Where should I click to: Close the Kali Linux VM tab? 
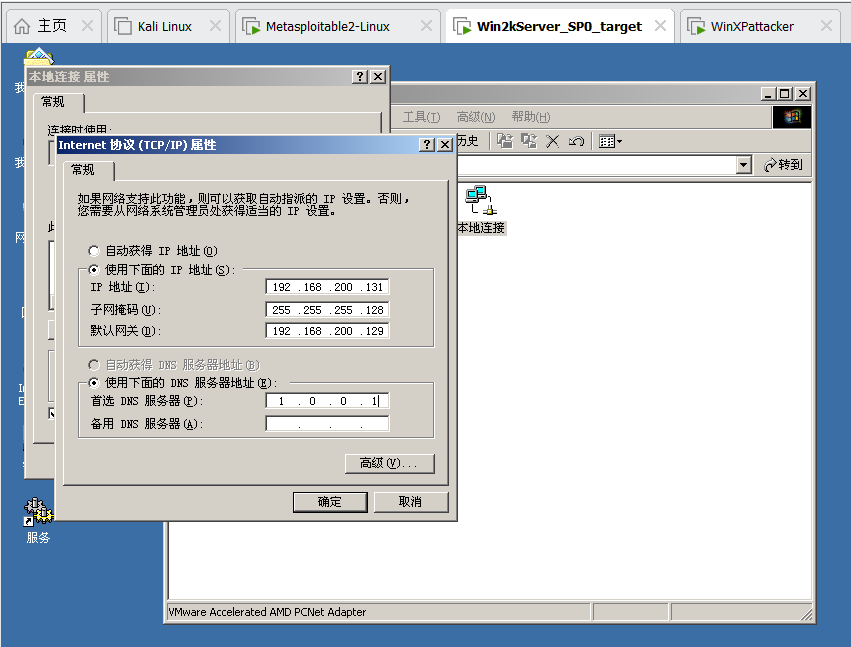point(215,26)
